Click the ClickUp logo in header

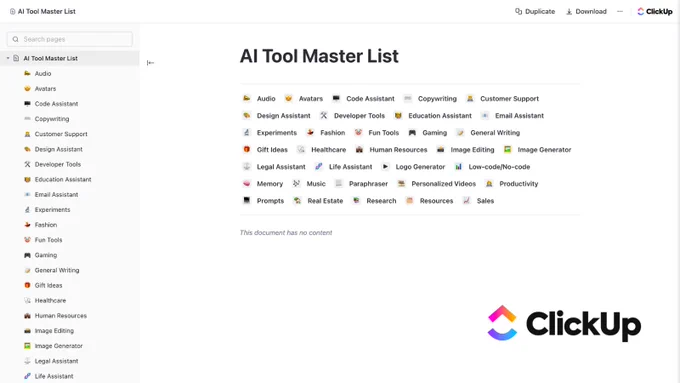click(x=654, y=11)
